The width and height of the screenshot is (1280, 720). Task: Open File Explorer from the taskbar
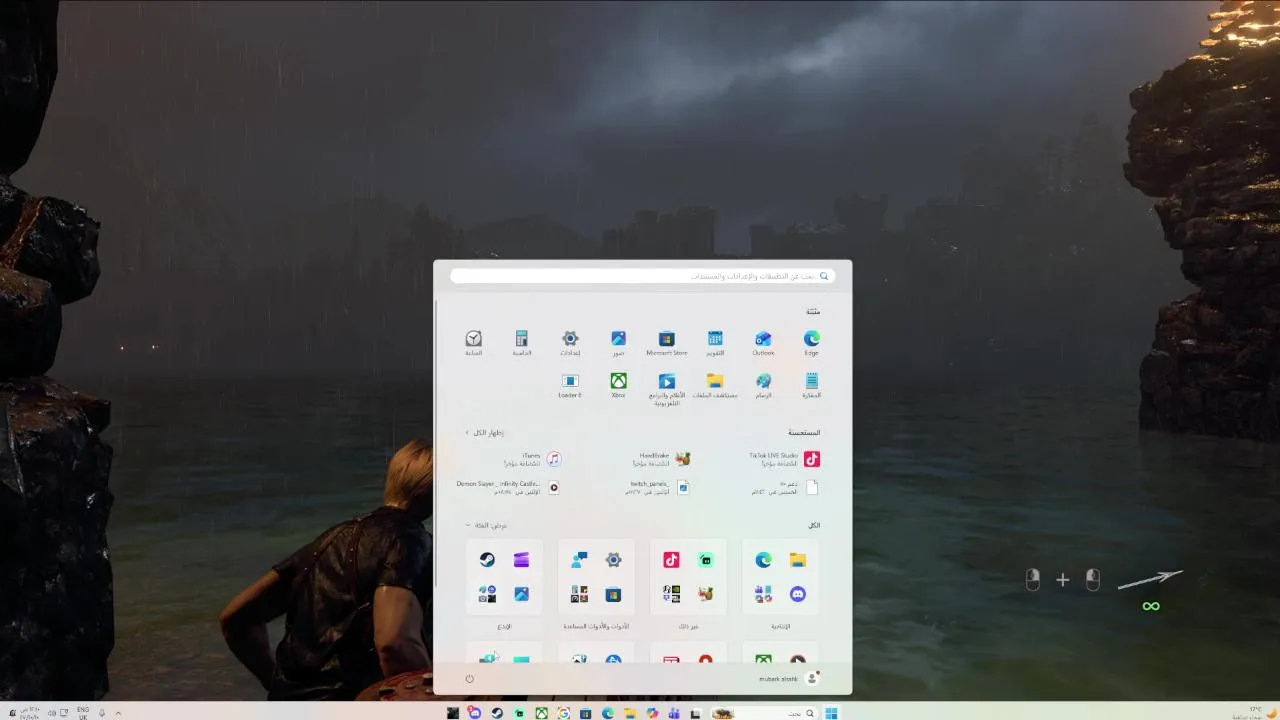tap(630, 713)
